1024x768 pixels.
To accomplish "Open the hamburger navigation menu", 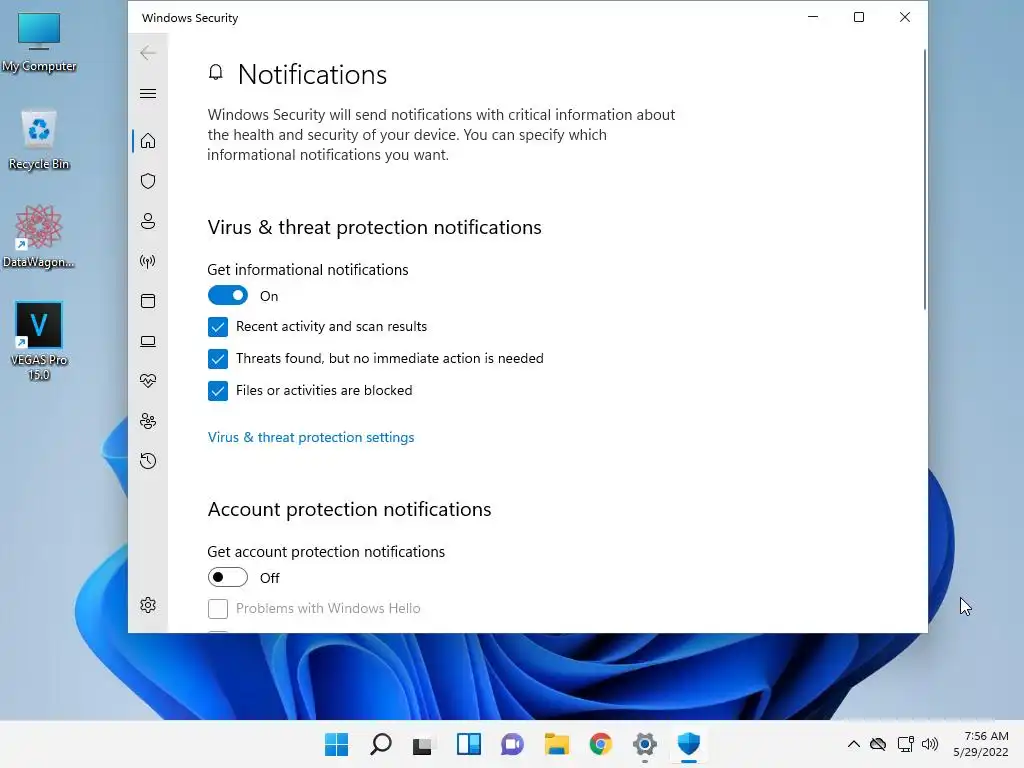I will click(148, 93).
